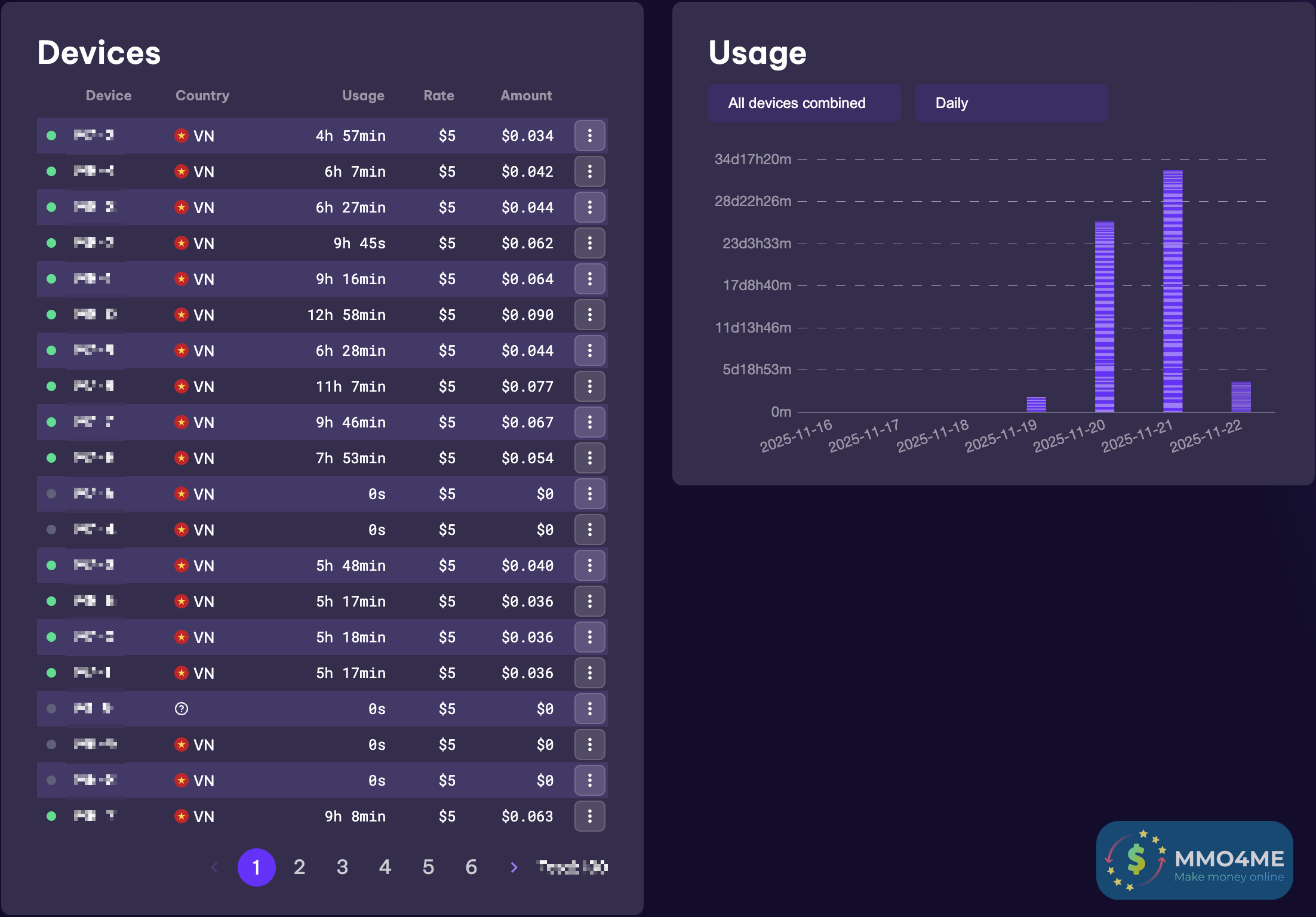The height and width of the screenshot is (917, 1316).
Task: Sort by the Usage column header
Action: click(363, 96)
